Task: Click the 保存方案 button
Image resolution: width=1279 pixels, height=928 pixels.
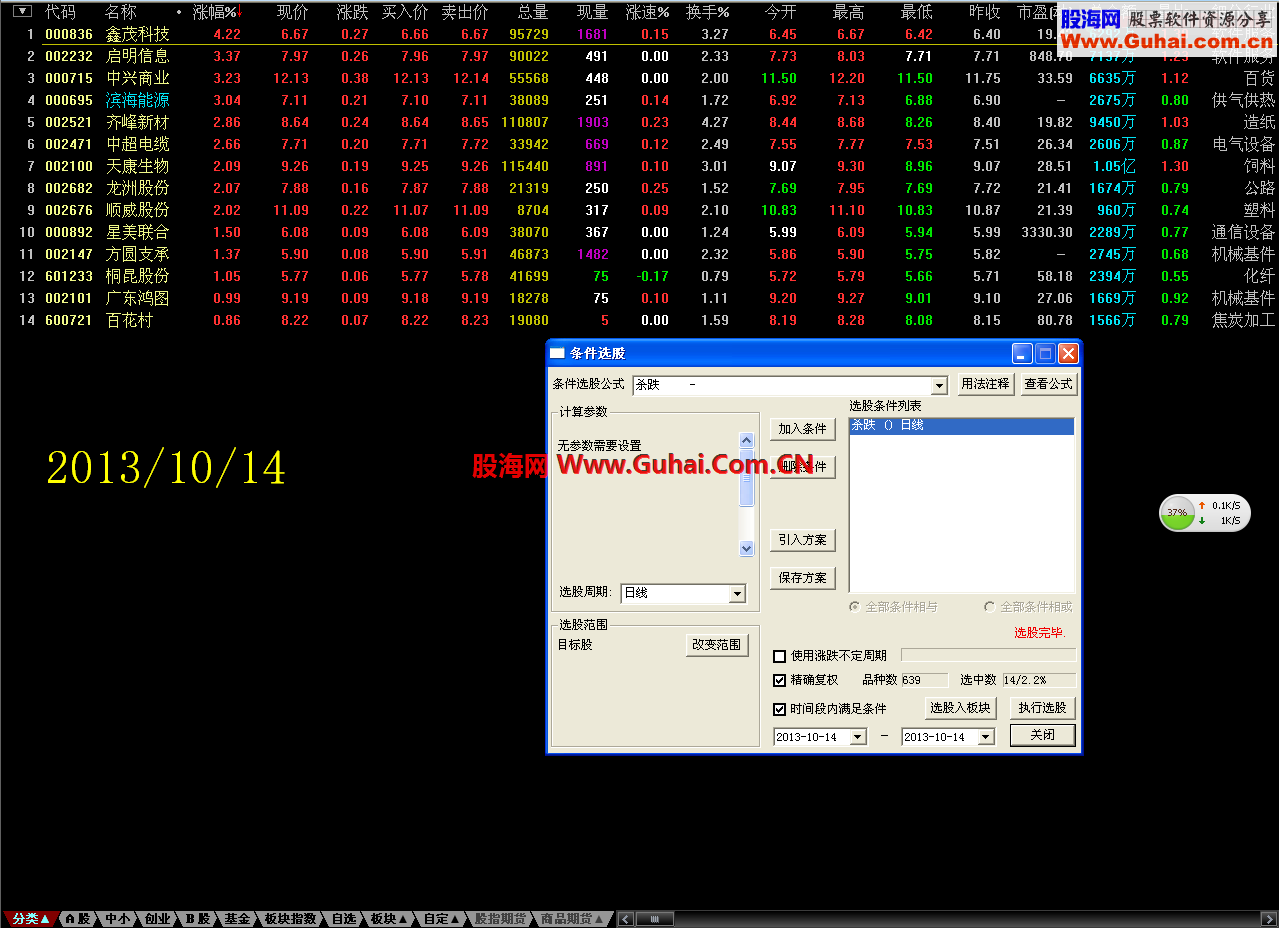Action: (x=803, y=578)
